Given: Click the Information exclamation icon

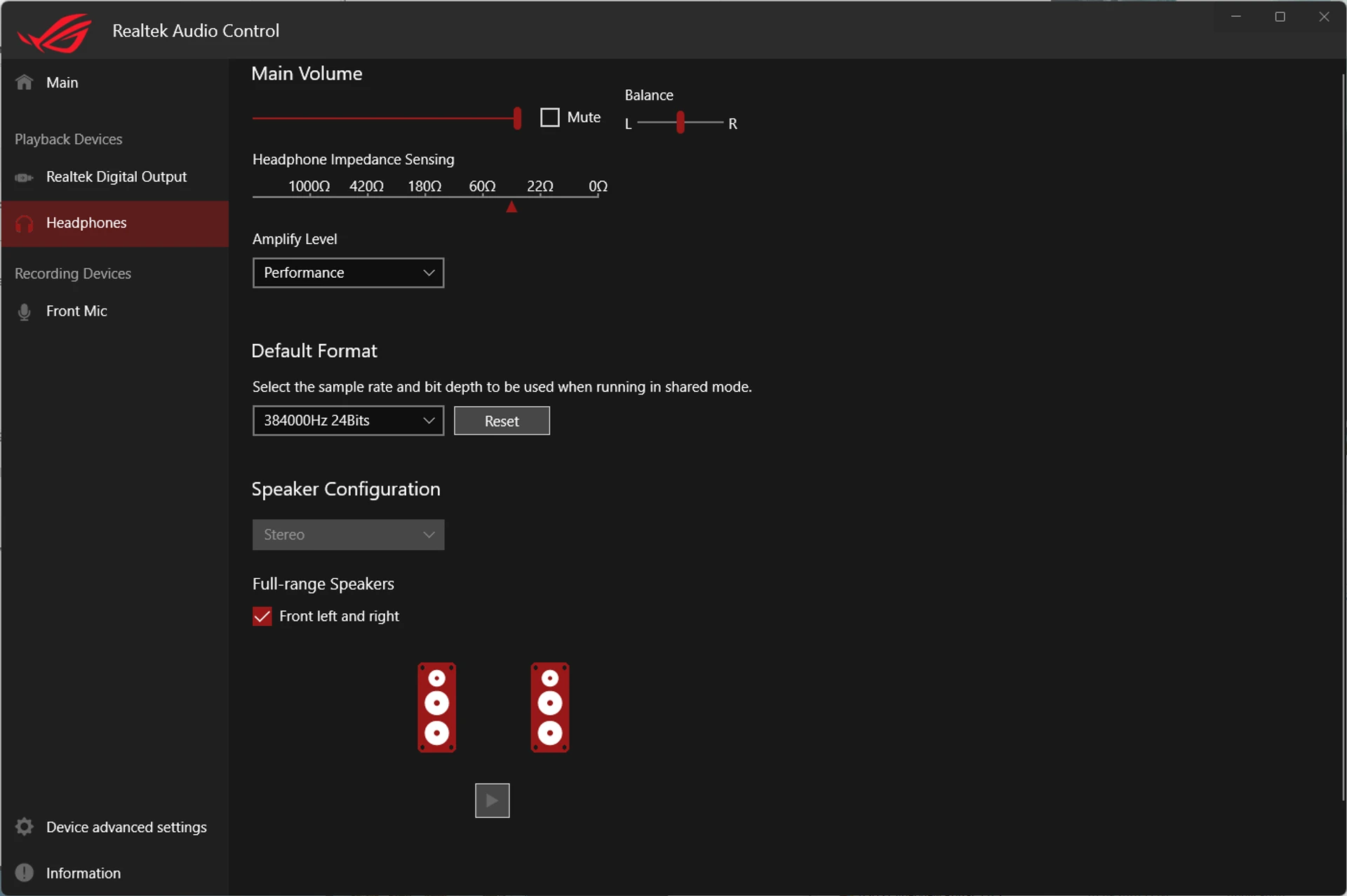Looking at the screenshot, I should [x=25, y=872].
